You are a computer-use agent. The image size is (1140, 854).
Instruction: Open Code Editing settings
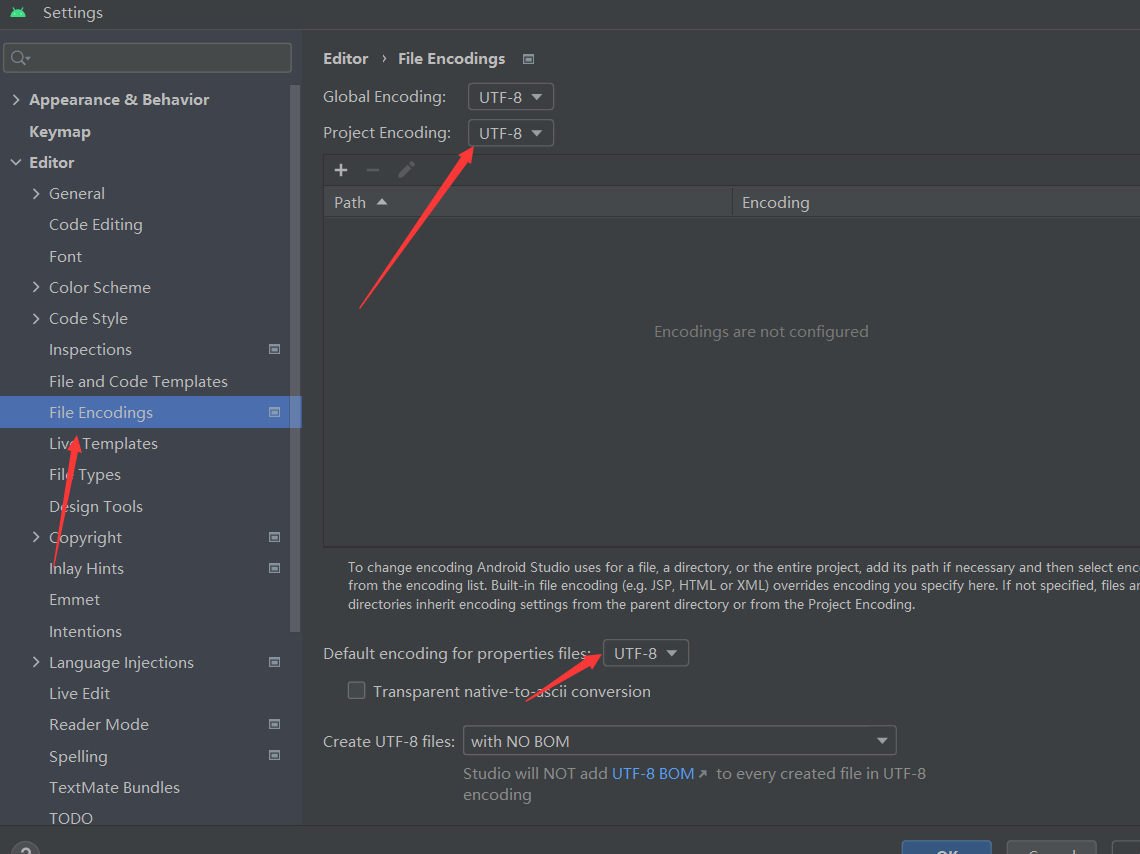(x=96, y=225)
